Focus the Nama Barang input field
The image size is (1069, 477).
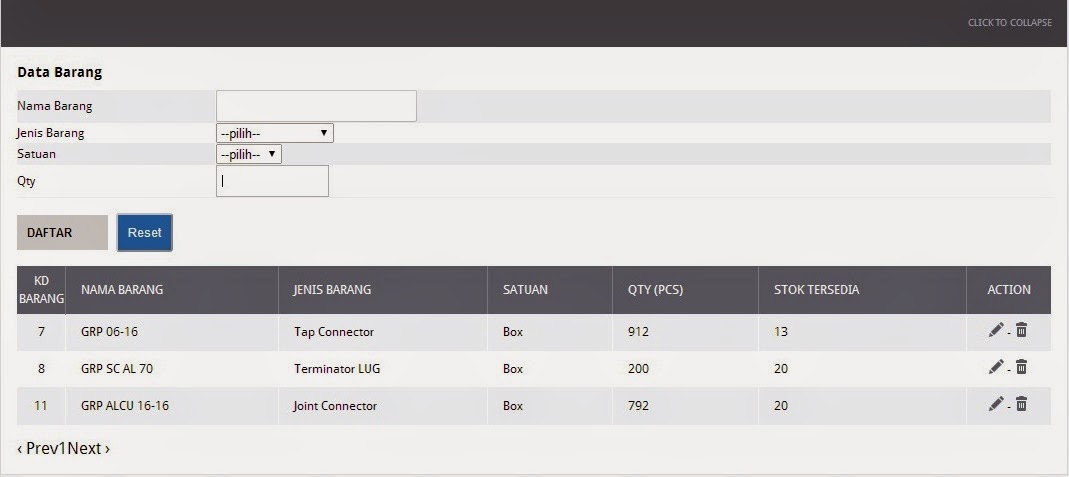point(316,106)
